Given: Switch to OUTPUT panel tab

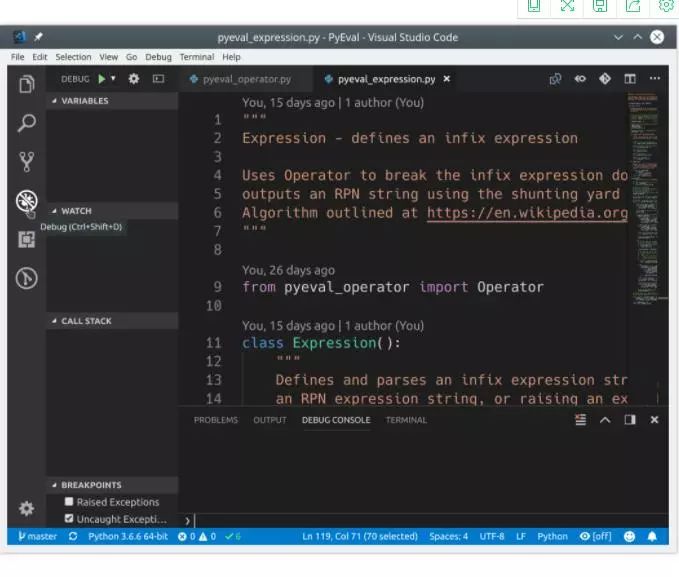Looking at the screenshot, I should 270,420.
